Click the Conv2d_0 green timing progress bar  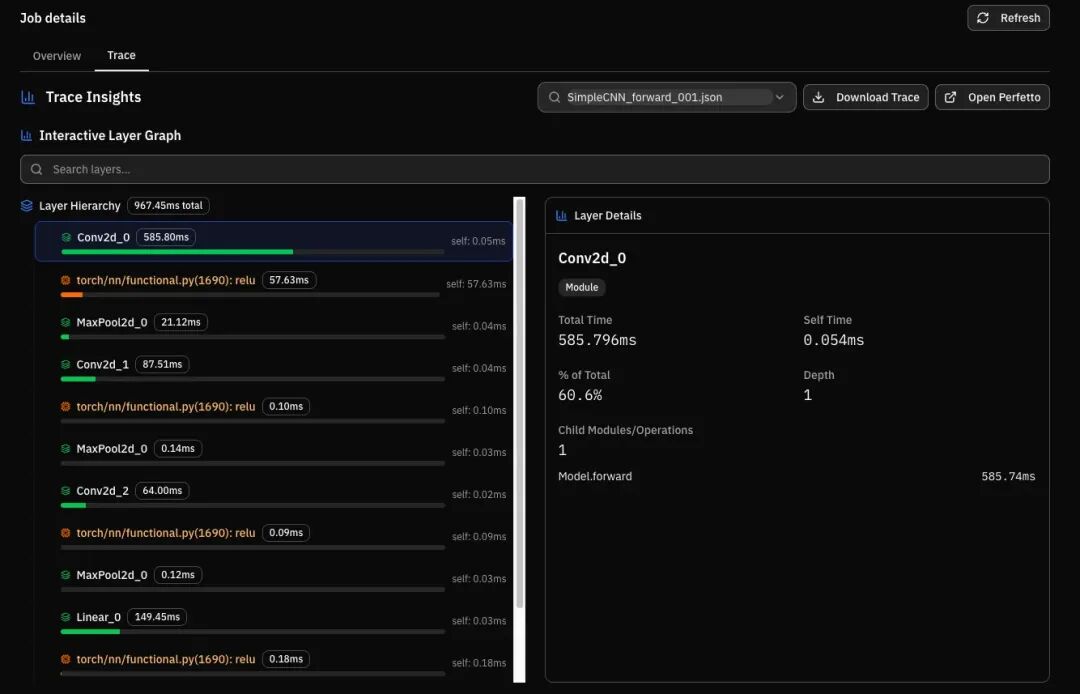point(177,252)
